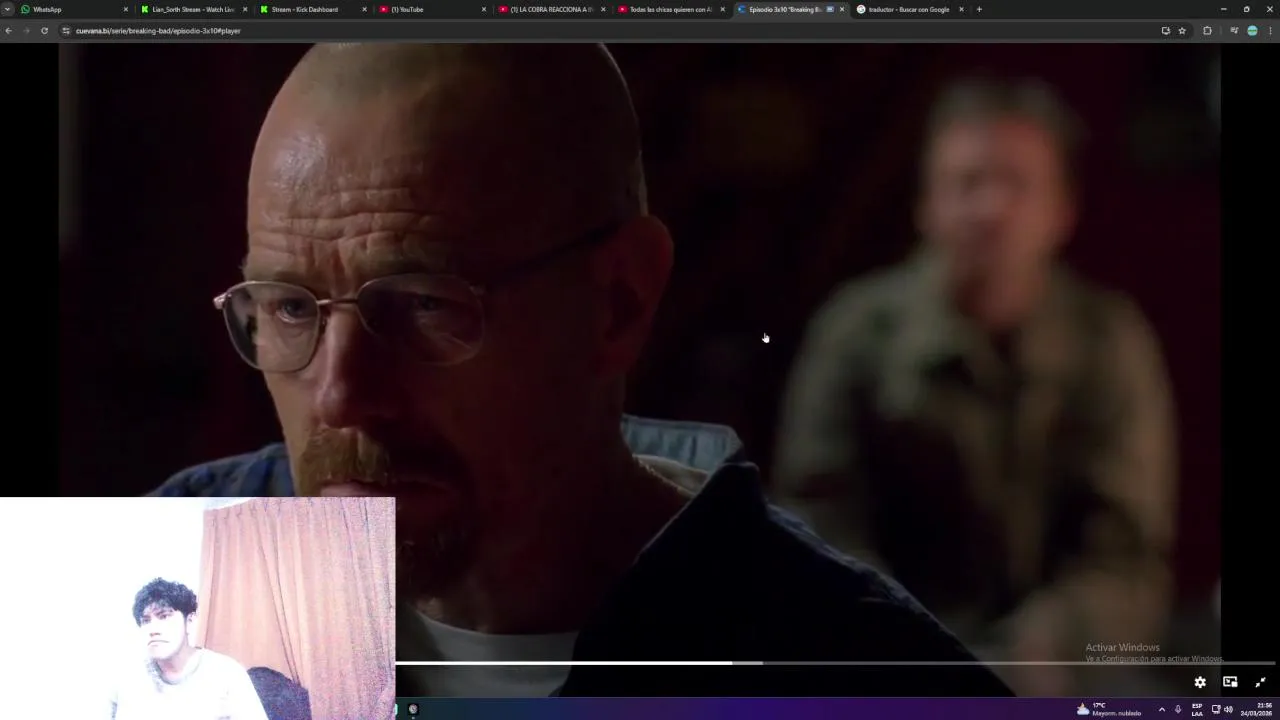Screen dimensions: 1280x720
Task: Go forward in browser history
Action: pos(26,31)
